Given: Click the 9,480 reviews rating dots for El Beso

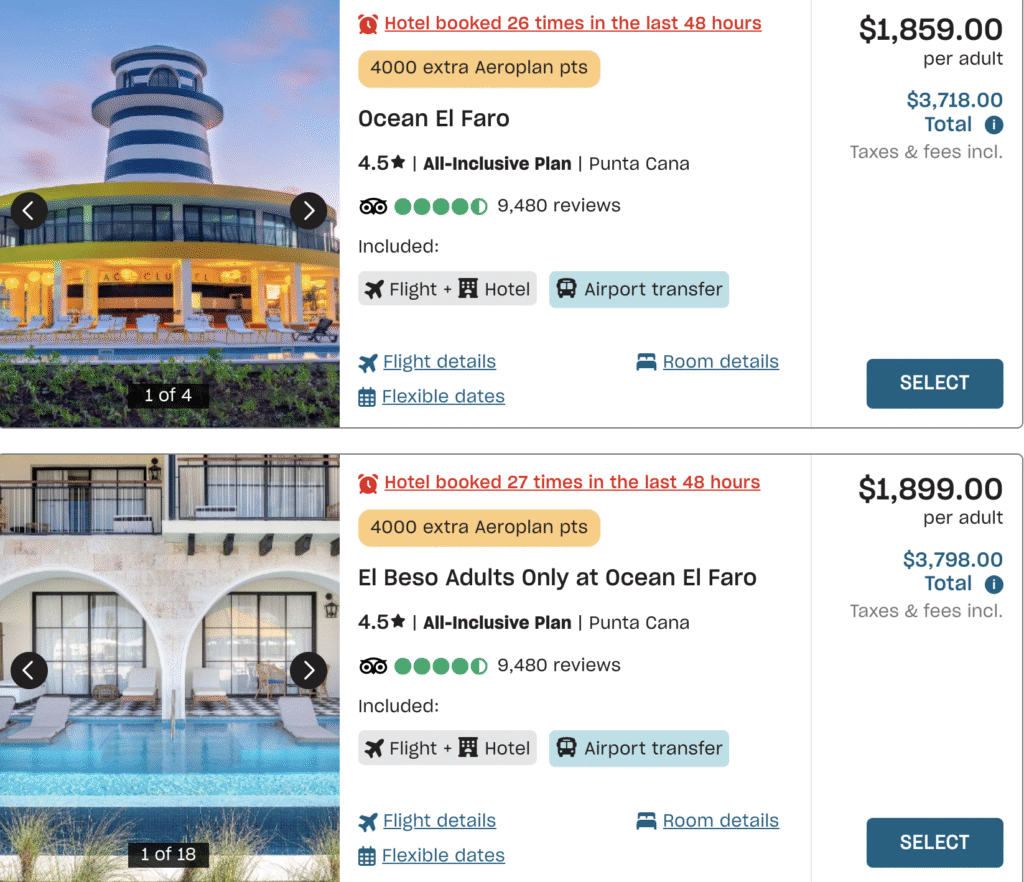Looking at the screenshot, I should [440, 664].
